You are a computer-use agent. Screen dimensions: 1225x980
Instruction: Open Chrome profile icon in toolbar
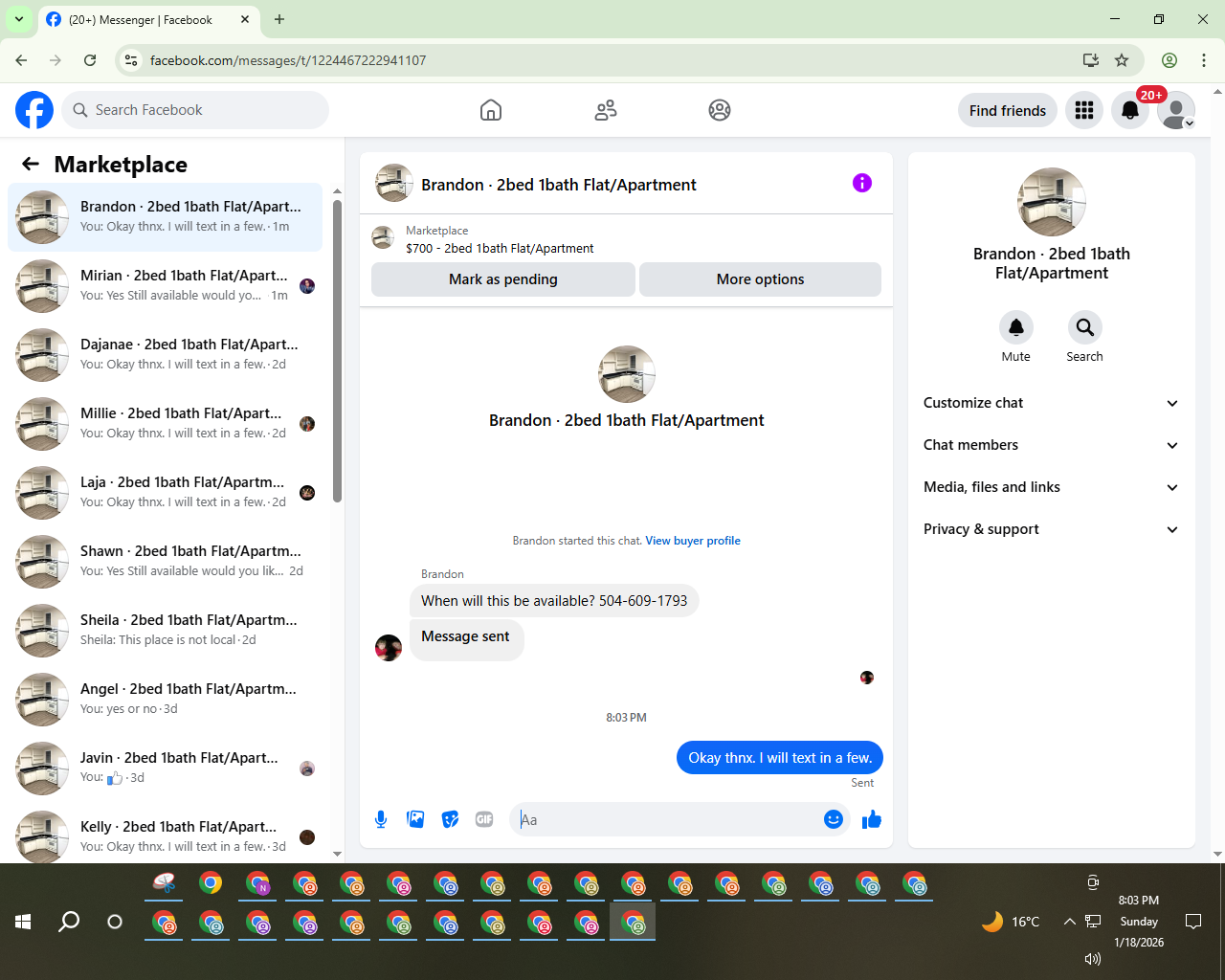pyautogui.click(x=1169, y=60)
